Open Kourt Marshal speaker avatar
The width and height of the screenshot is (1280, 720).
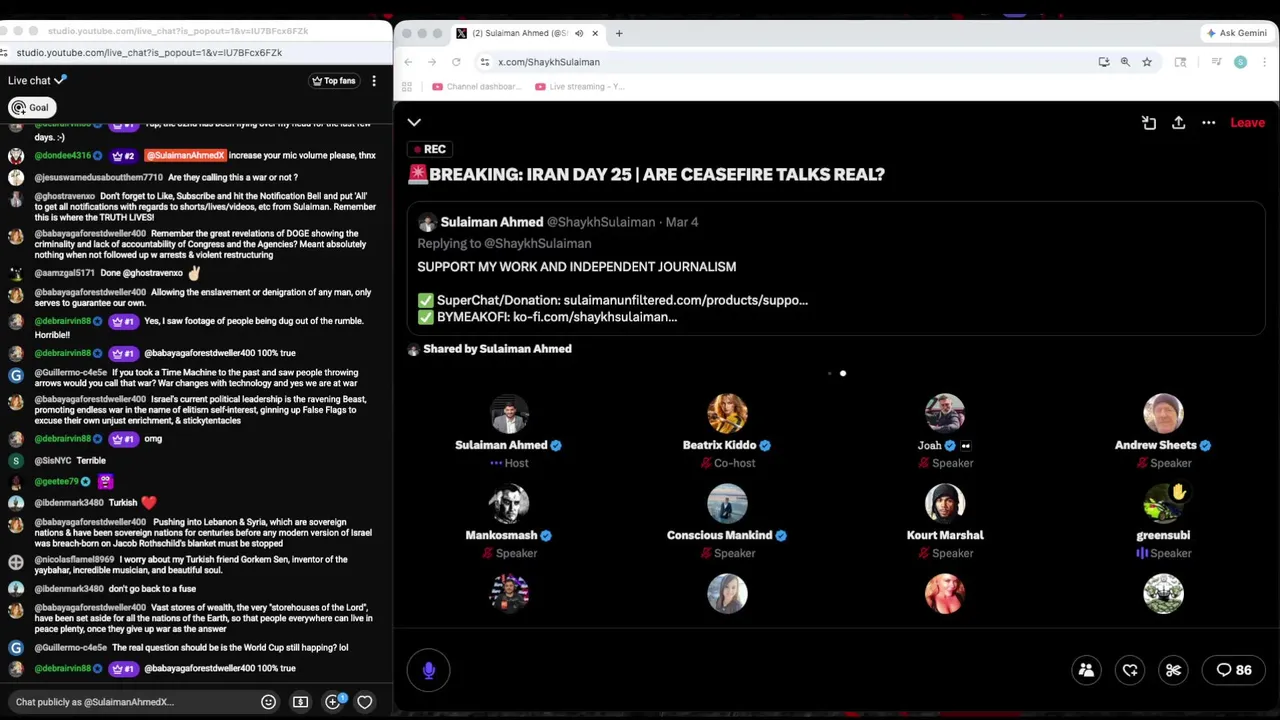pos(945,504)
